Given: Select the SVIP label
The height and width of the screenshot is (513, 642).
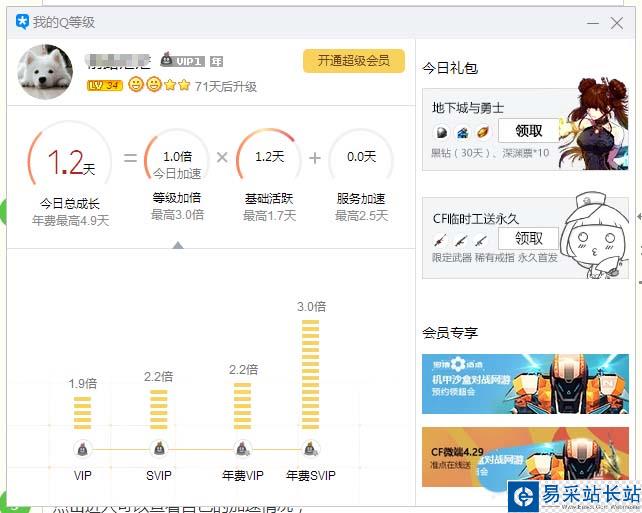Looking at the screenshot, I should tap(159, 476).
